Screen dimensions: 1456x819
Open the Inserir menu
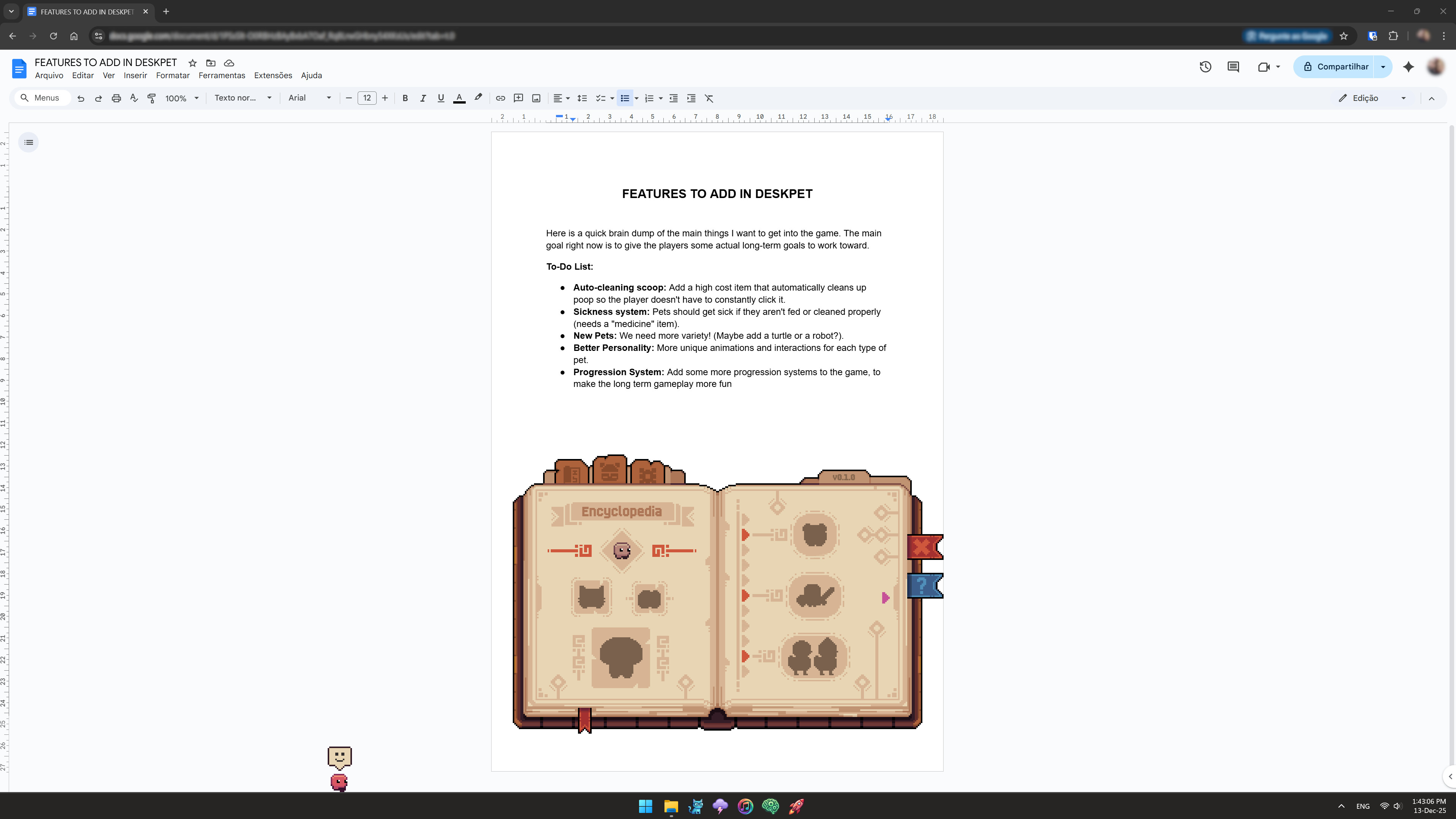[x=135, y=75]
